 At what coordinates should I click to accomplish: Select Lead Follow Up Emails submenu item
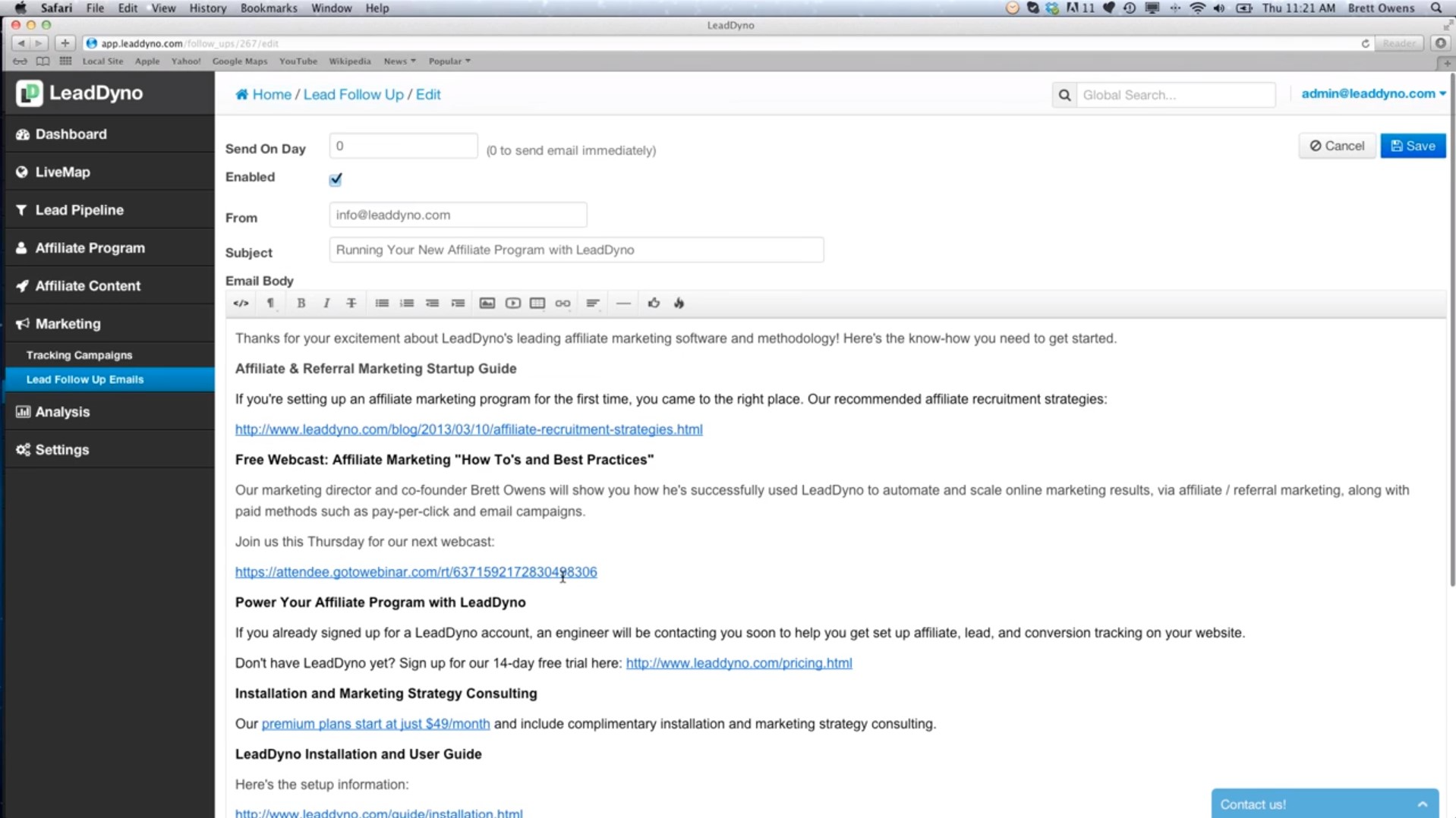[109, 379]
